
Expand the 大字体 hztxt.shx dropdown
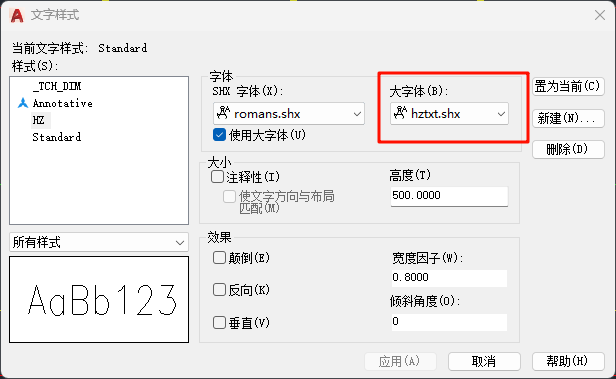[x=449, y=114]
